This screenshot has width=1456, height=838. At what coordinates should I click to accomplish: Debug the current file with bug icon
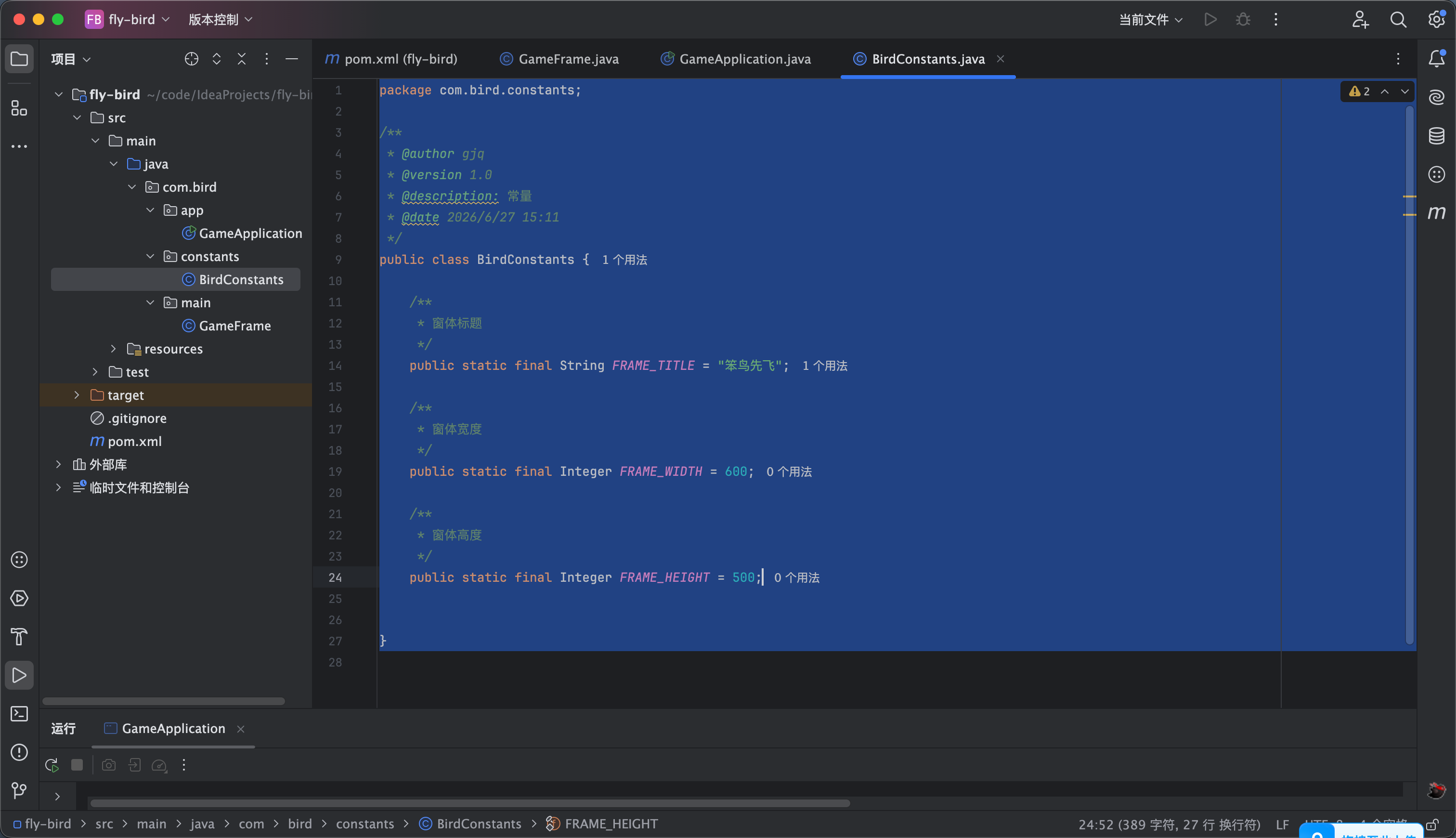click(x=1243, y=20)
